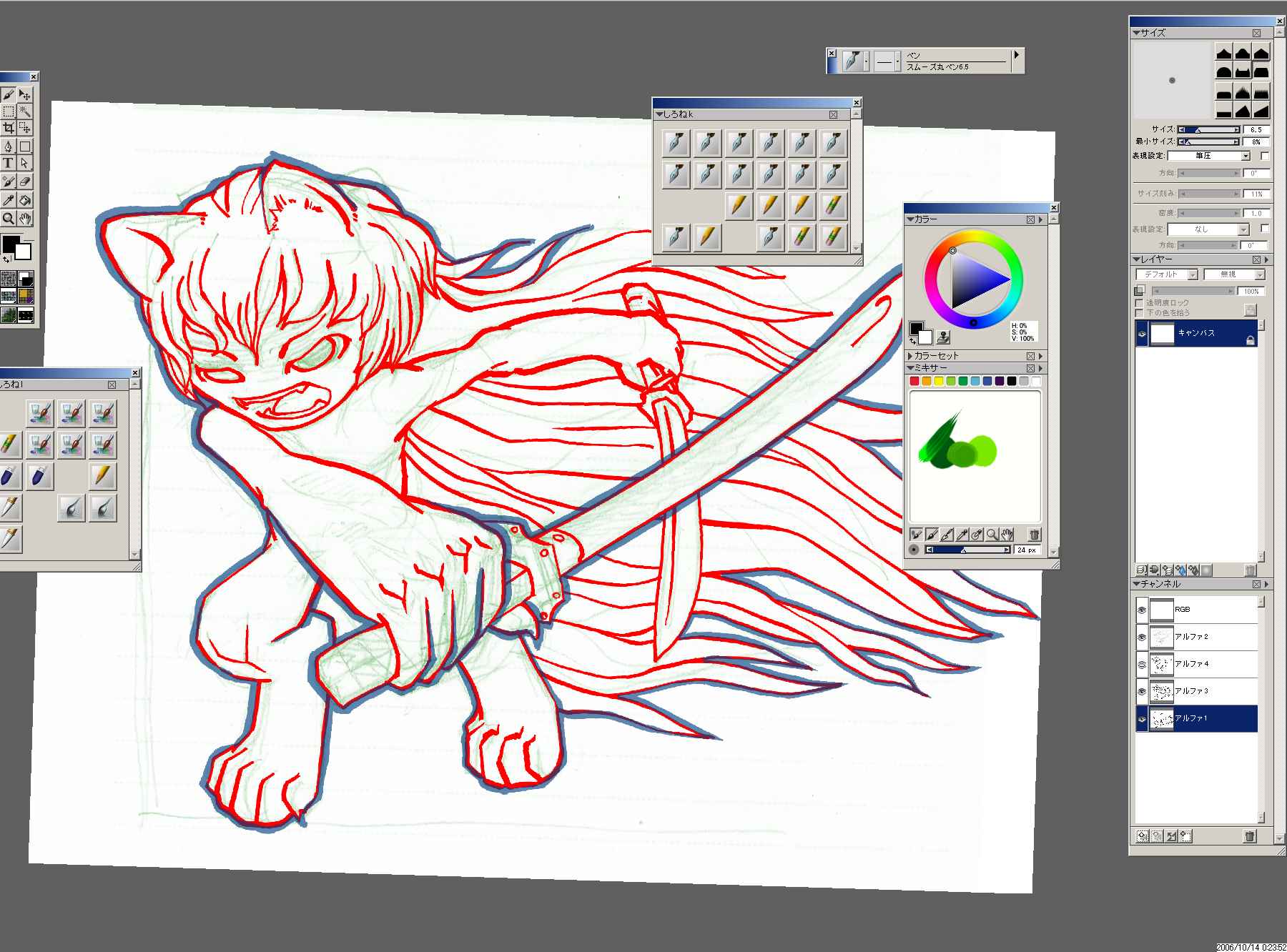The height and width of the screenshot is (952, 1287).
Task: Expand the カラーセット panel
Action: click(910, 356)
